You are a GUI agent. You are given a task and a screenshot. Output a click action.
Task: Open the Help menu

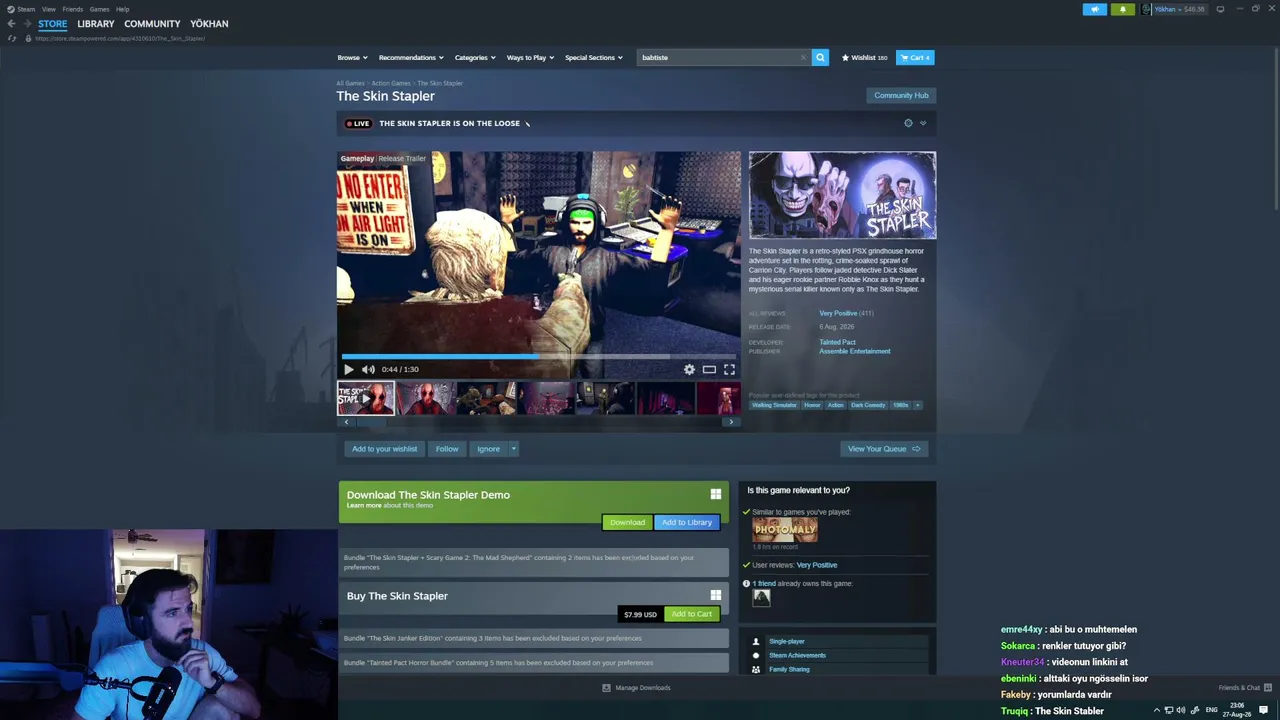pos(123,9)
